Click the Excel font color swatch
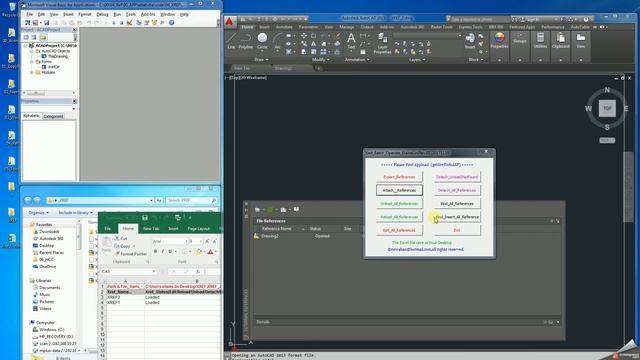 [x=211, y=252]
